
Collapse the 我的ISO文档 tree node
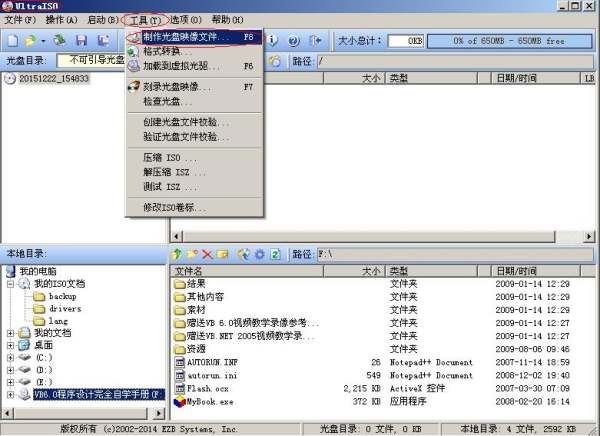pyautogui.click(x=10, y=284)
